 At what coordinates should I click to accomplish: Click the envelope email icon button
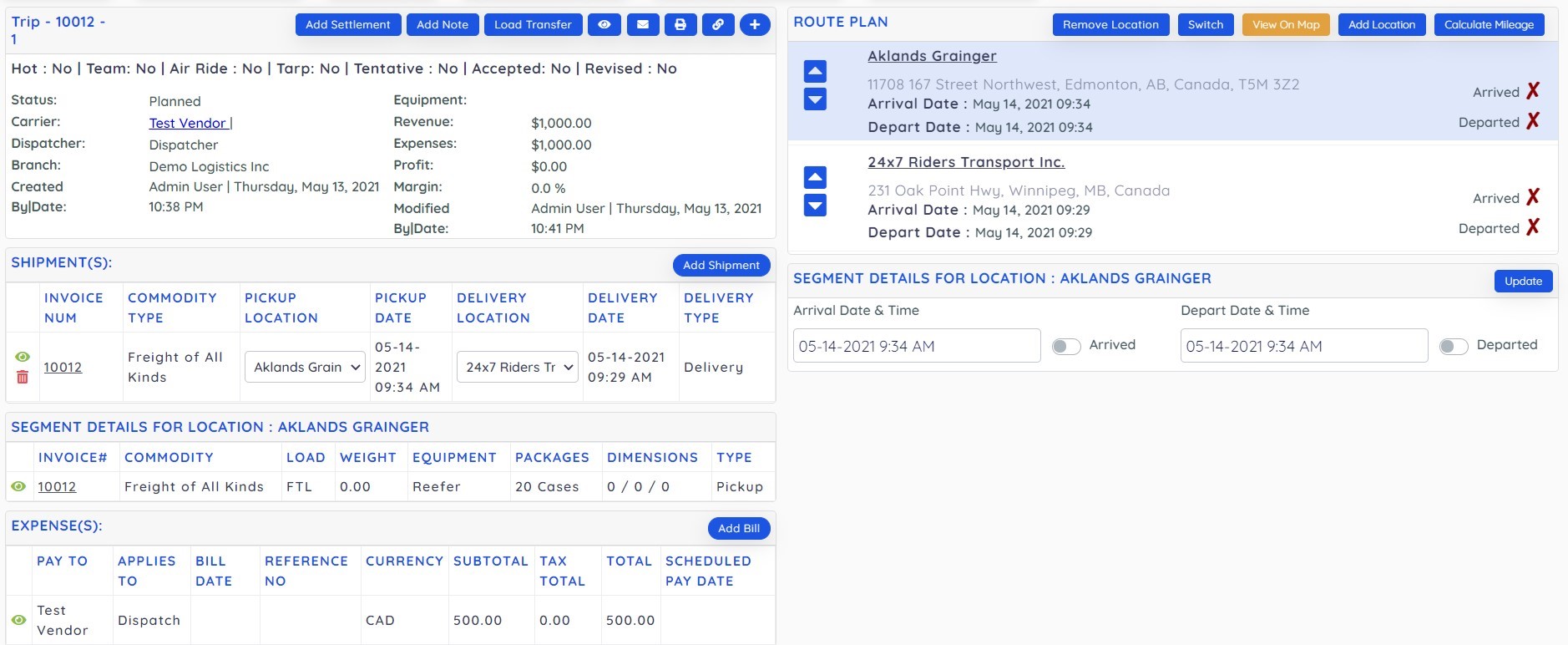[x=642, y=25]
